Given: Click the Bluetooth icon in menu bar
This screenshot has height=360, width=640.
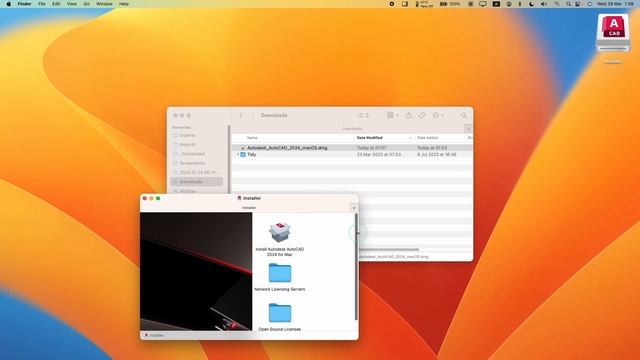Looking at the screenshot, I should click(520, 4).
